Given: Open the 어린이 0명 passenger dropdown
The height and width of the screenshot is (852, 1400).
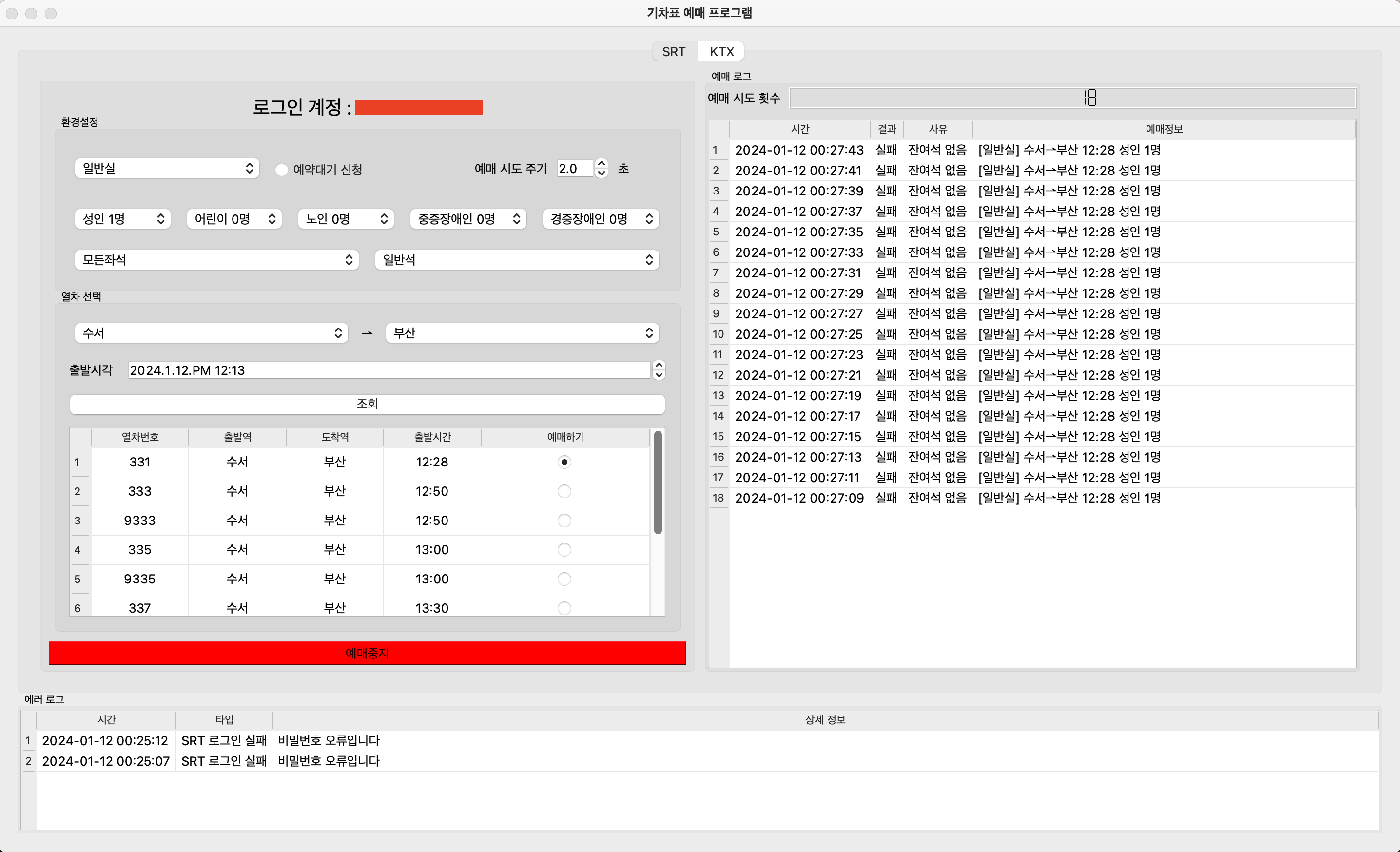Looking at the screenshot, I should pyautogui.click(x=234, y=219).
